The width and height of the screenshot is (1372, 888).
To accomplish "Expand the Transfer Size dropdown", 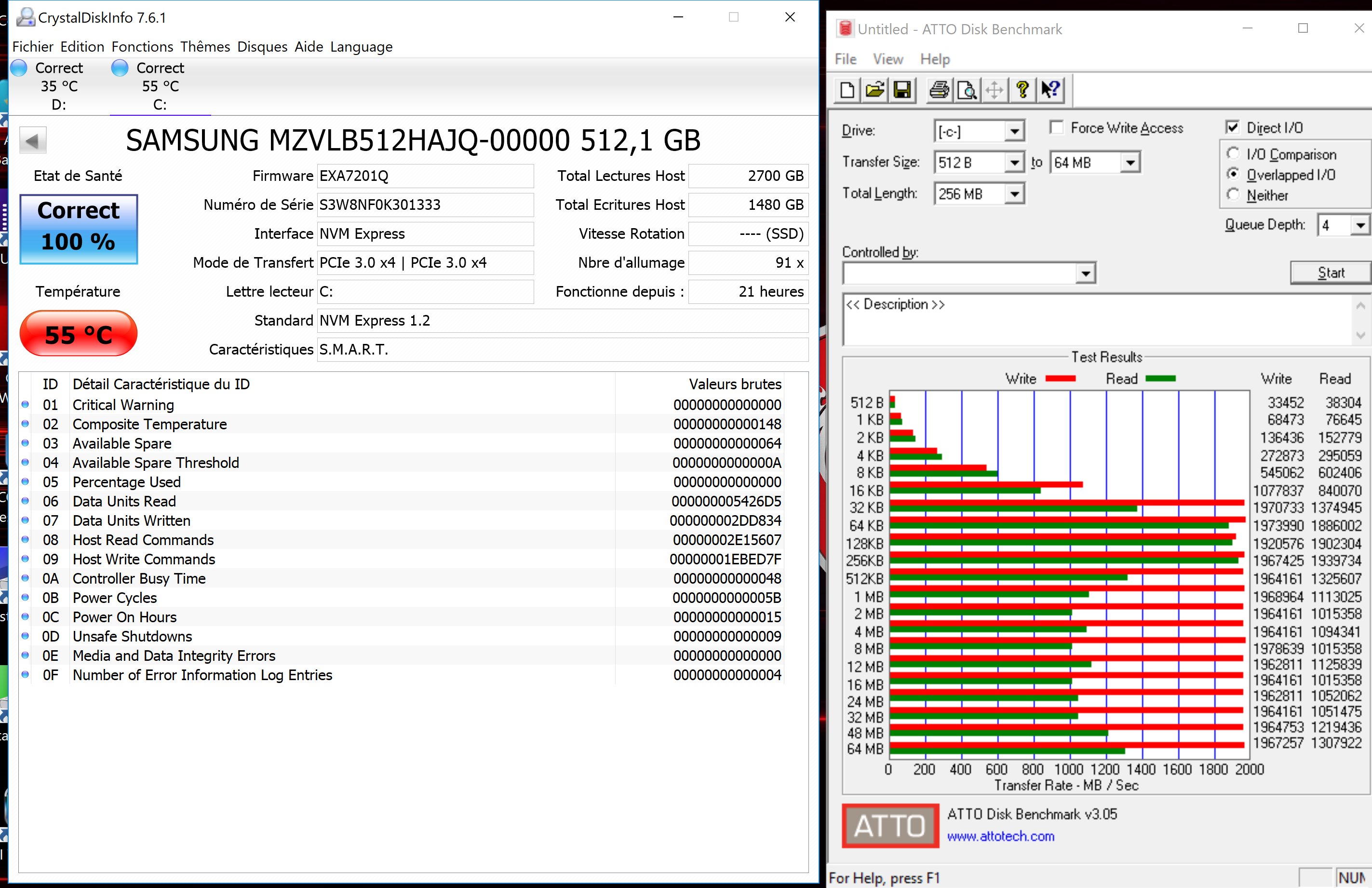I will point(1014,162).
